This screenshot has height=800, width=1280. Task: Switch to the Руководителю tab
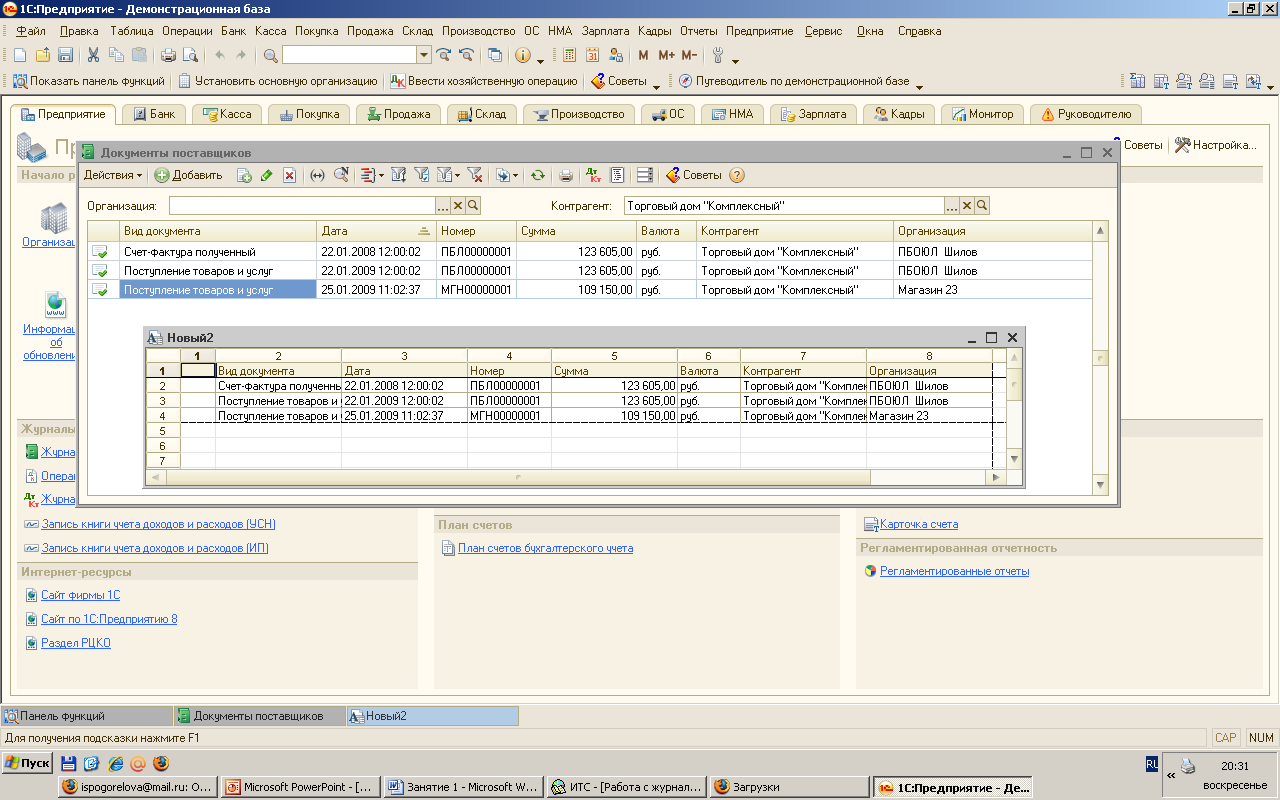(x=1085, y=114)
